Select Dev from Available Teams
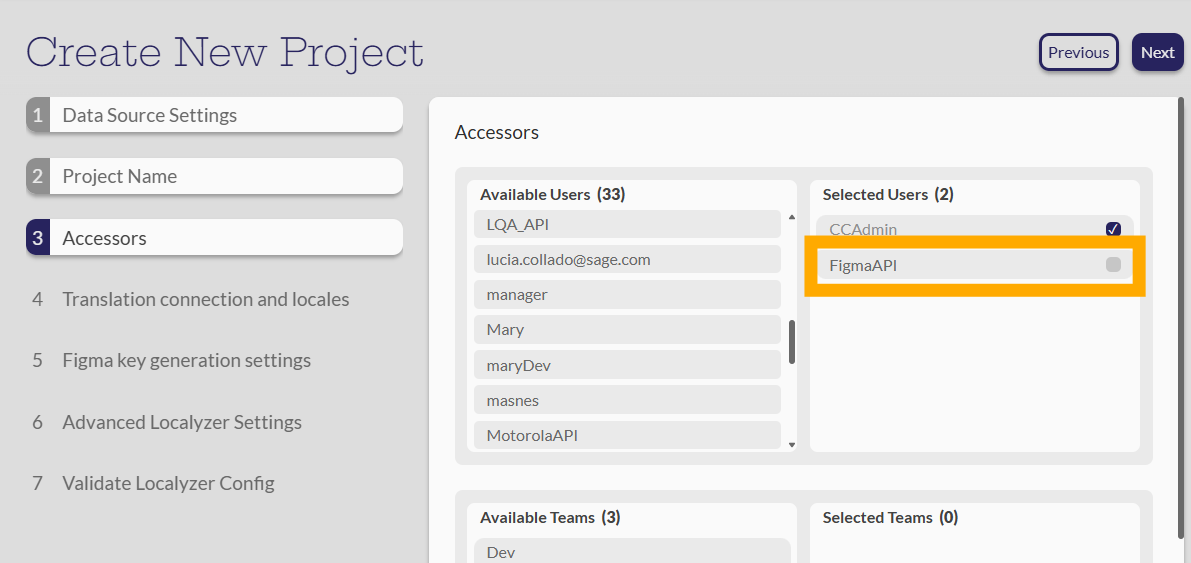 coord(632,552)
